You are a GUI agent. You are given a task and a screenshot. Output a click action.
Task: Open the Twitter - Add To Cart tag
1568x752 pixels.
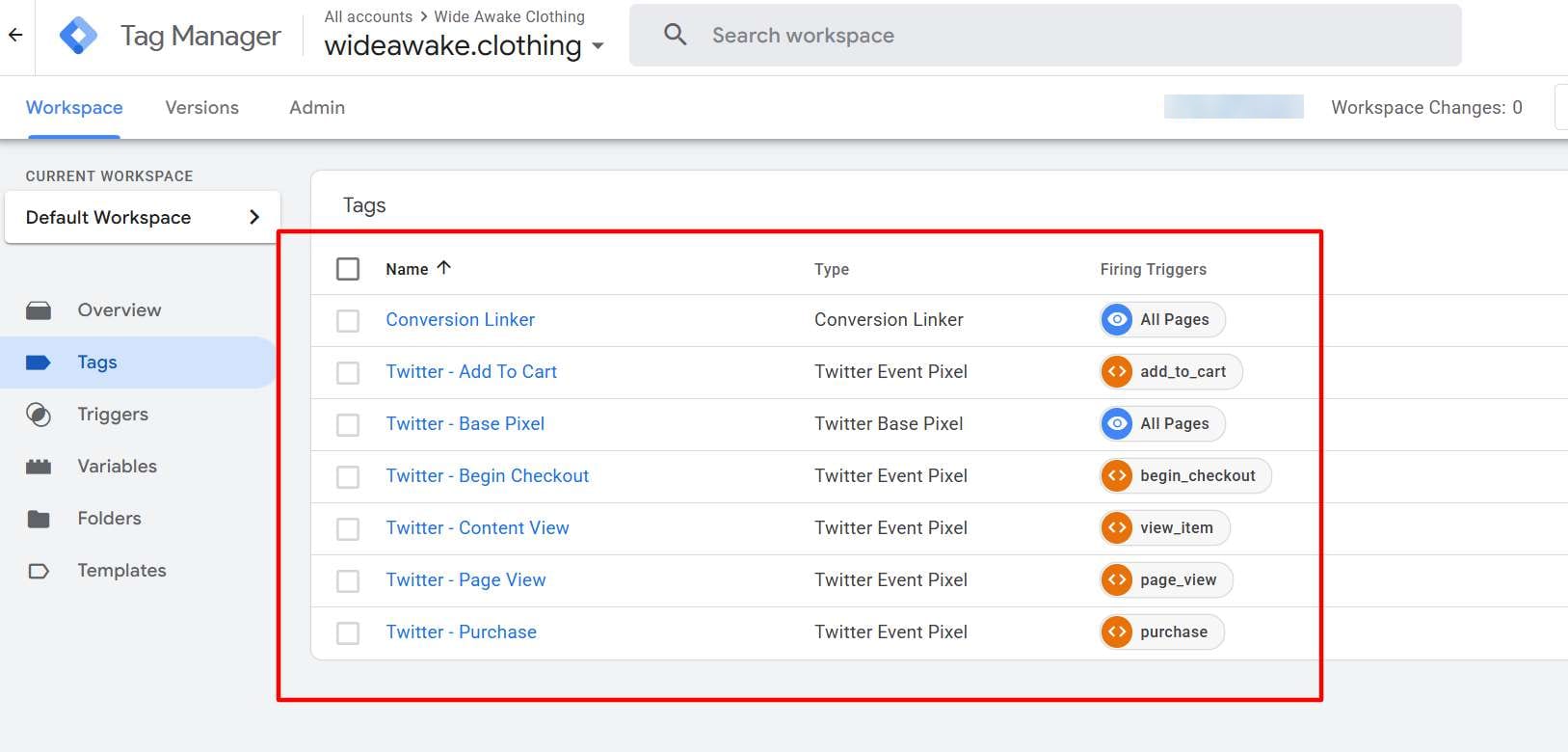pos(471,371)
